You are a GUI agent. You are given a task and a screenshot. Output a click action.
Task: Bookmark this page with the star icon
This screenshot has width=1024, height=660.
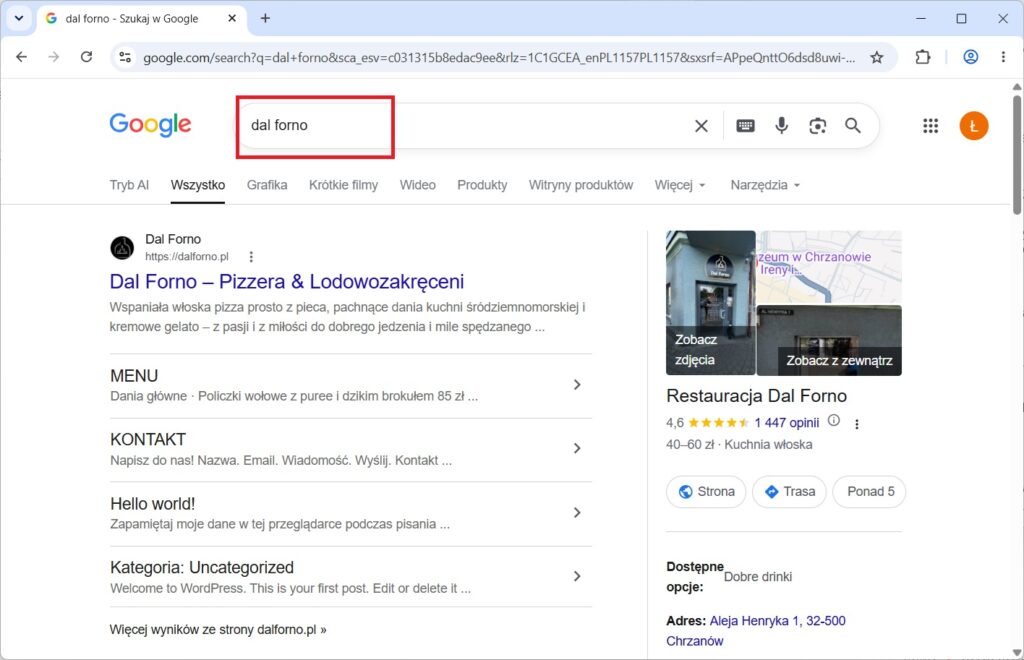pyautogui.click(x=876, y=57)
